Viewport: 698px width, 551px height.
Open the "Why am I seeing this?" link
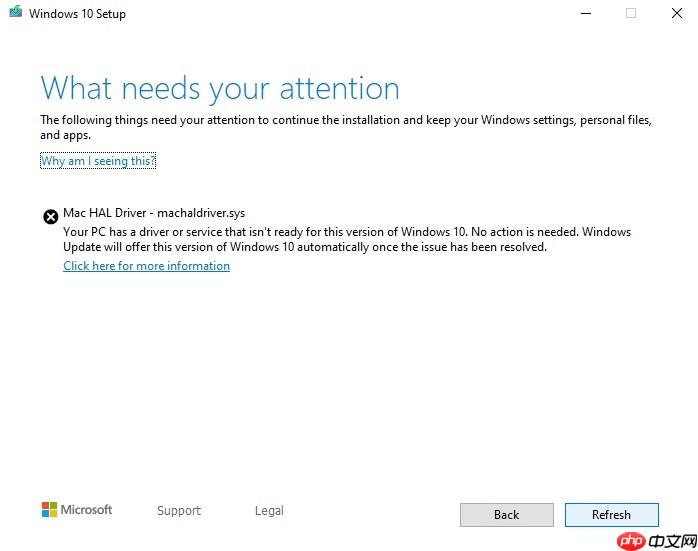tap(98, 161)
